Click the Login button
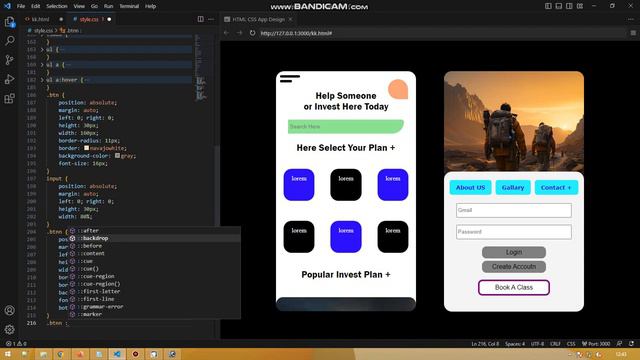This screenshot has width=640, height=360. [513, 252]
